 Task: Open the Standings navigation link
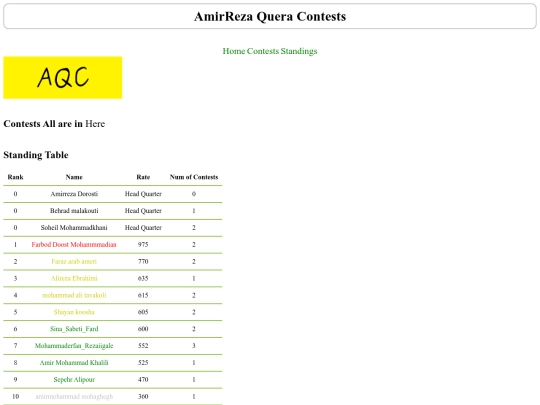pyautogui.click(x=299, y=51)
